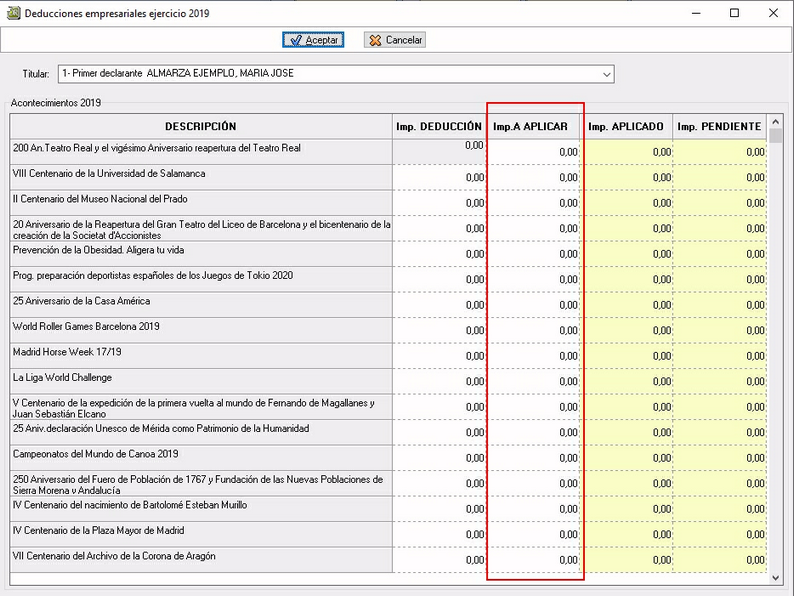Edit Imp.A APLICAR for Esteban Murillo row
Viewport: 794px width, 596px height.
533,509
